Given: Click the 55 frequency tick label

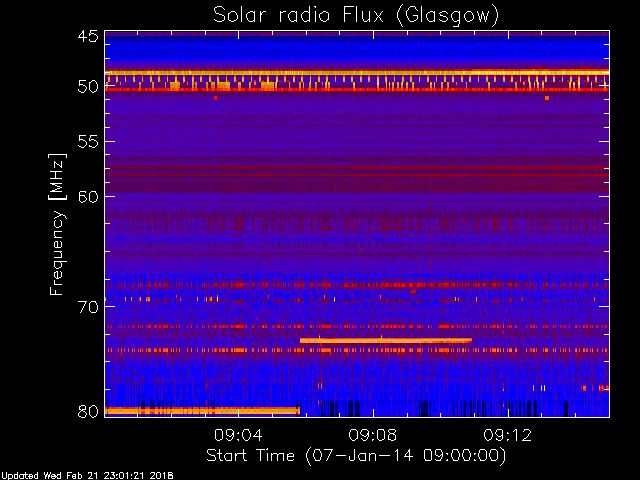Looking at the screenshot, I should coord(88,142).
